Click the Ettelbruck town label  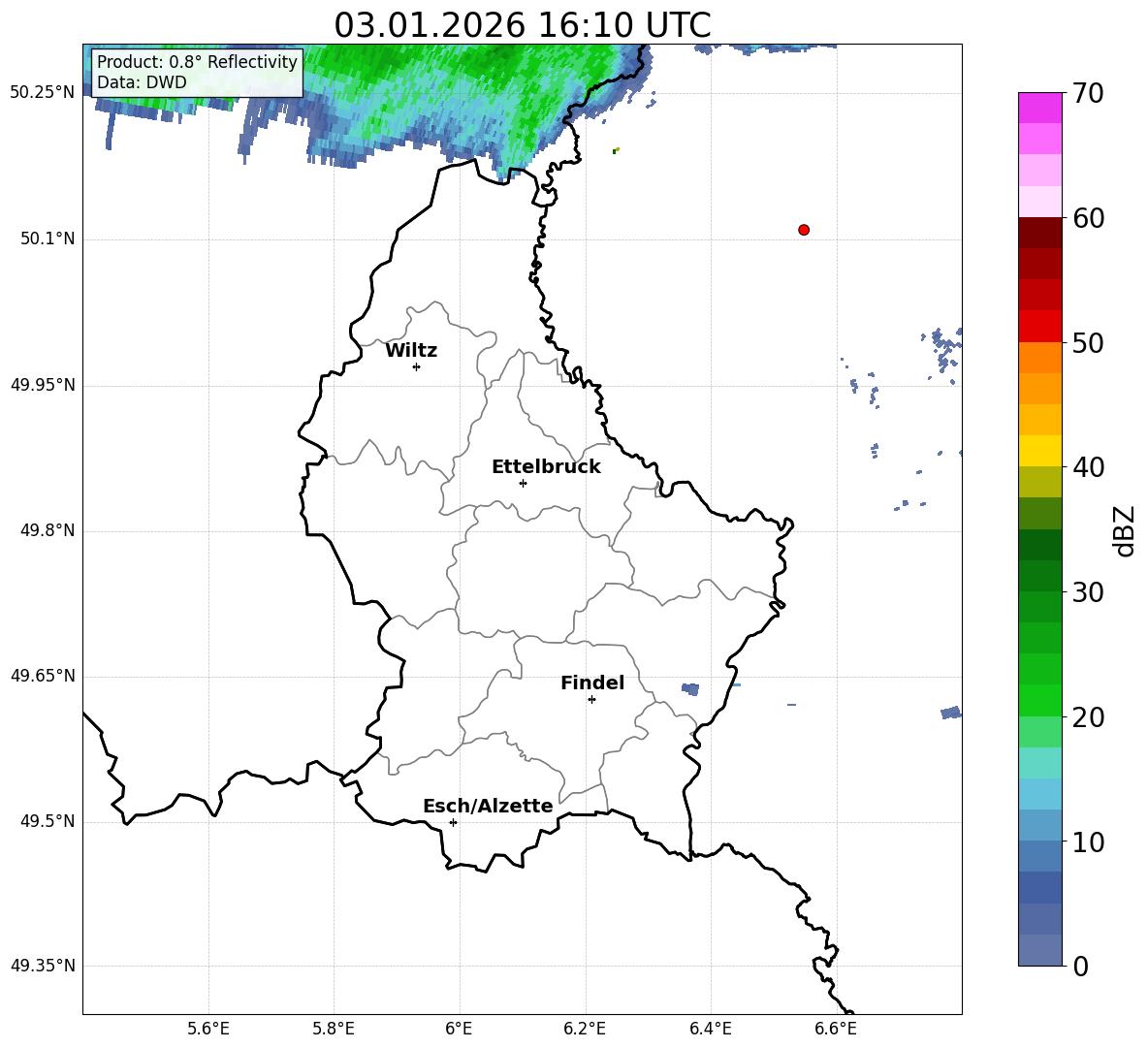point(546,467)
